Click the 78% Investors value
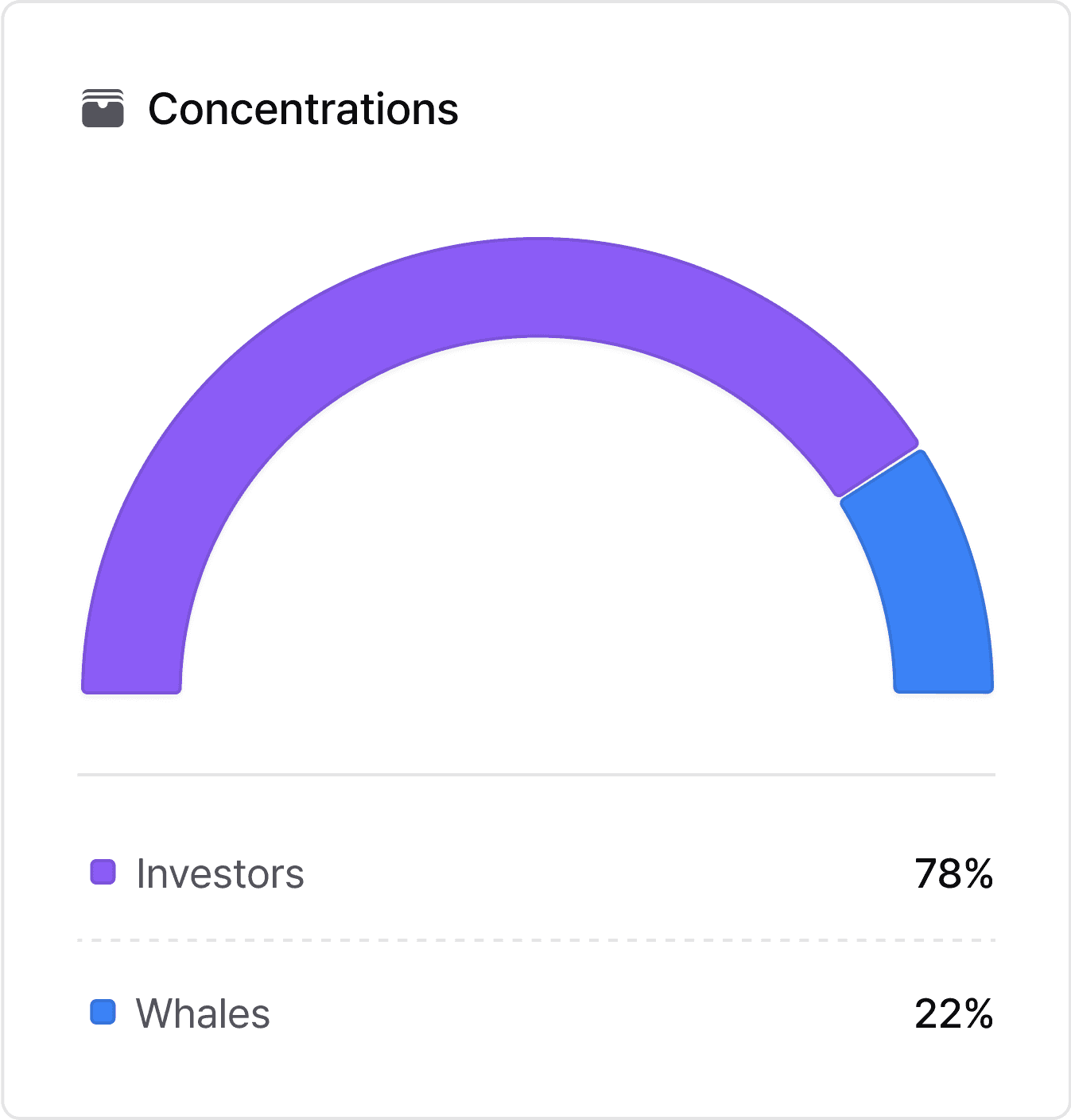Image resolution: width=1071 pixels, height=1120 pixels. point(954,873)
